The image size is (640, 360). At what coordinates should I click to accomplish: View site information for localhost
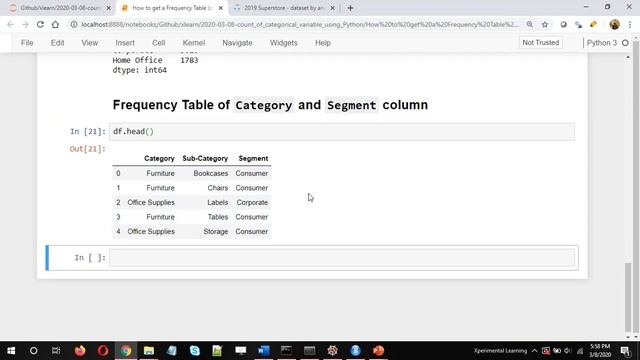(74, 24)
